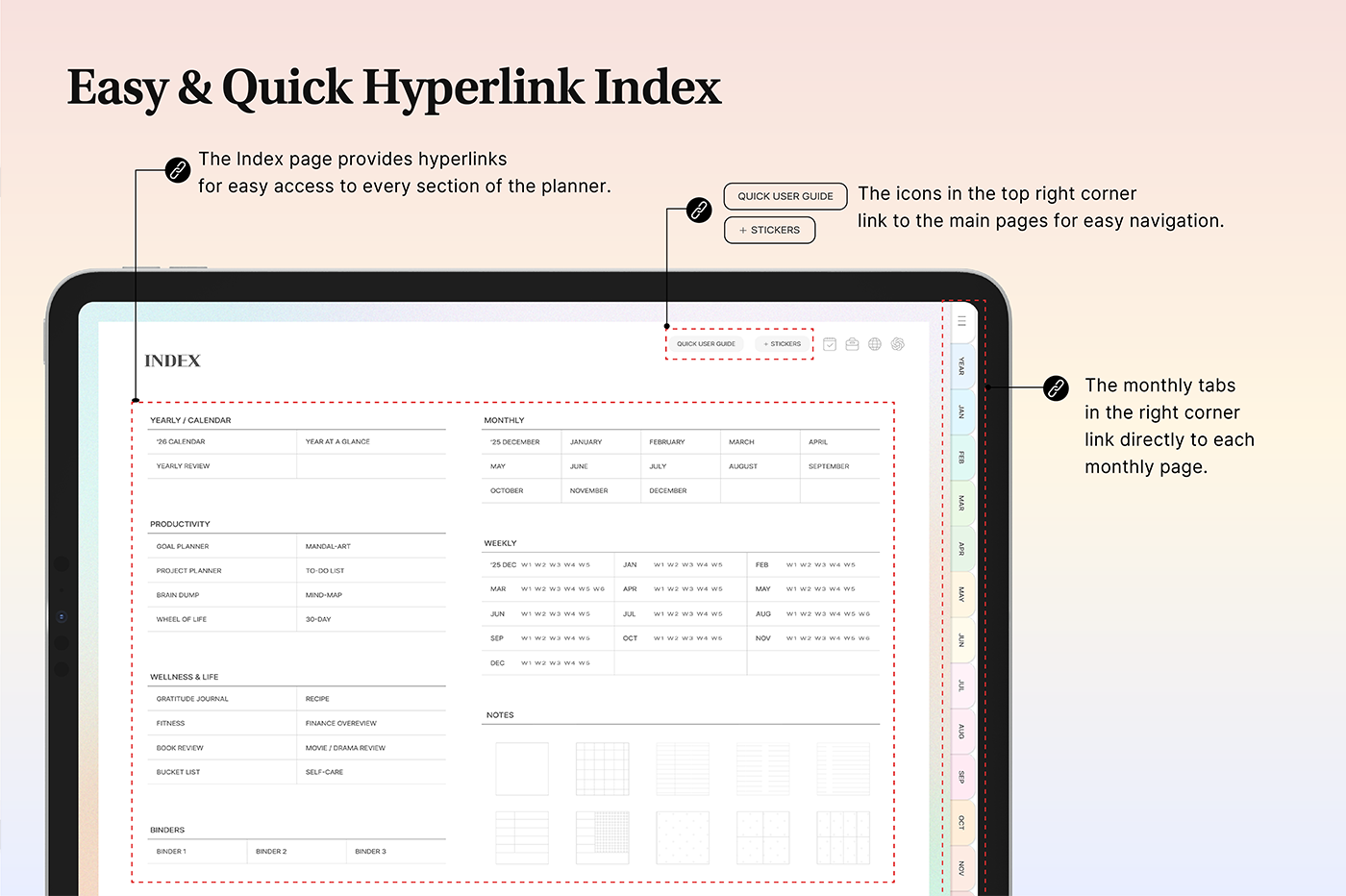Click the link icon next to monthly tabs text
Image resolution: width=1346 pixels, height=896 pixels.
pyautogui.click(x=1056, y=387)
